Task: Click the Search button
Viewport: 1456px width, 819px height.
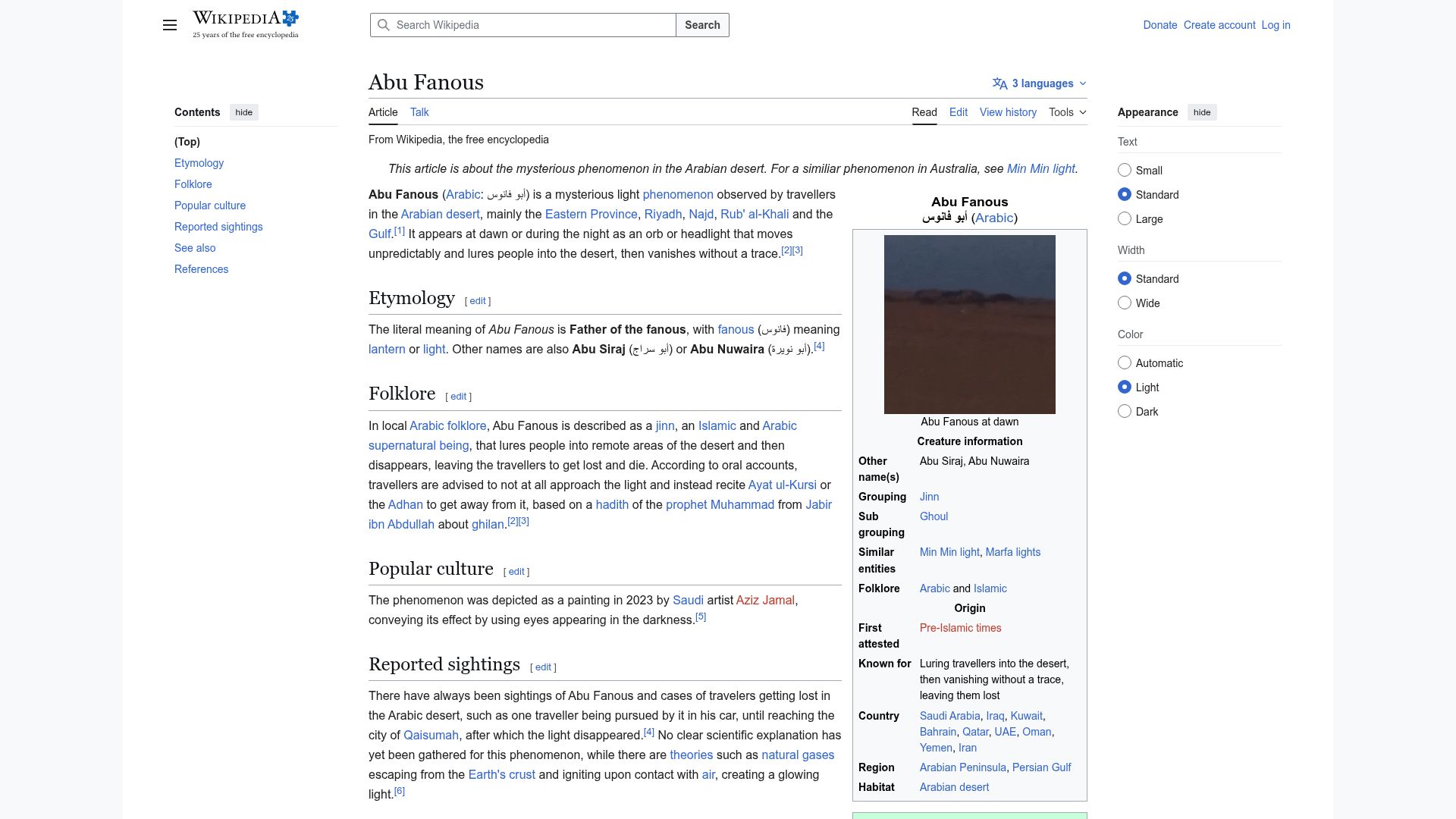Action: point(702,25)
